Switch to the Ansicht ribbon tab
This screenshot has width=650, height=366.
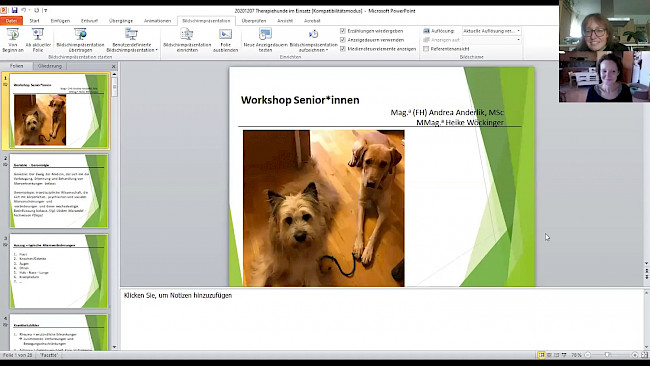(x=285, y=21)
